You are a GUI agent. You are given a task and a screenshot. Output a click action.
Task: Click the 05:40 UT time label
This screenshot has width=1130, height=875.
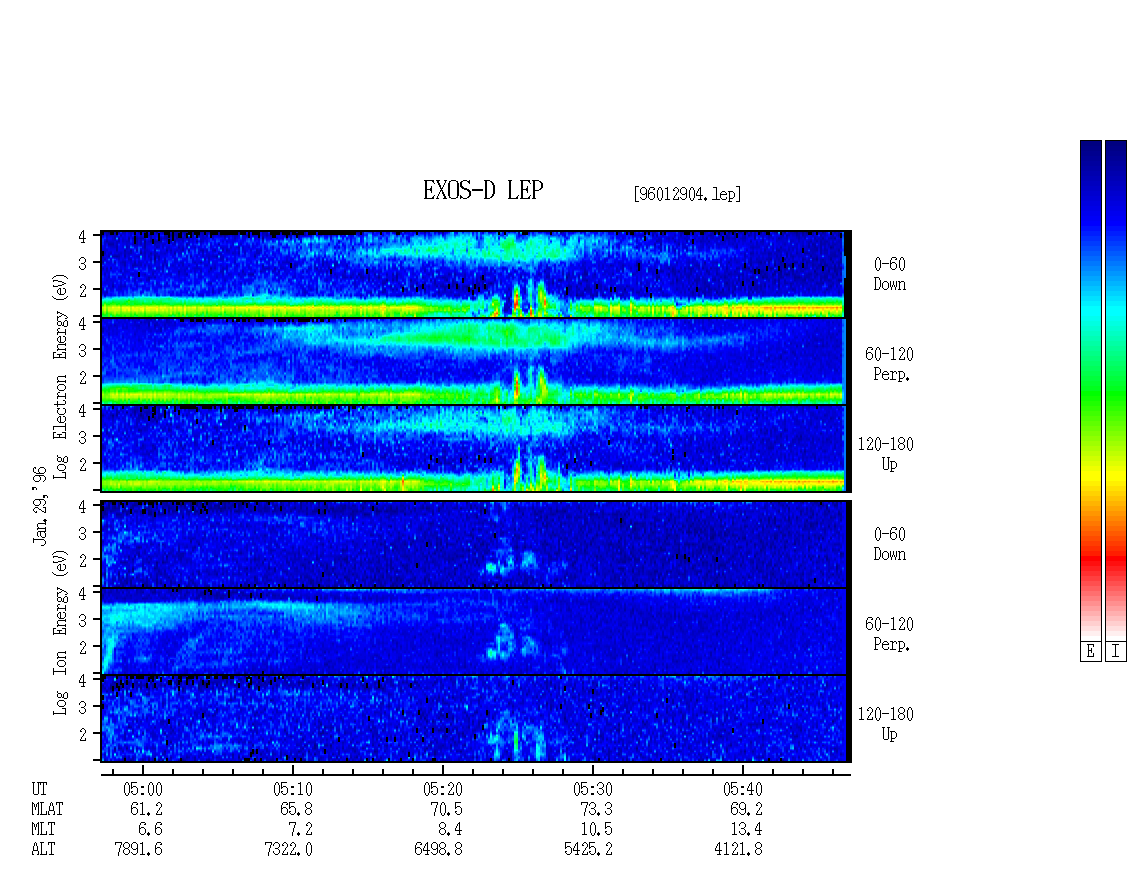point(742,789)
